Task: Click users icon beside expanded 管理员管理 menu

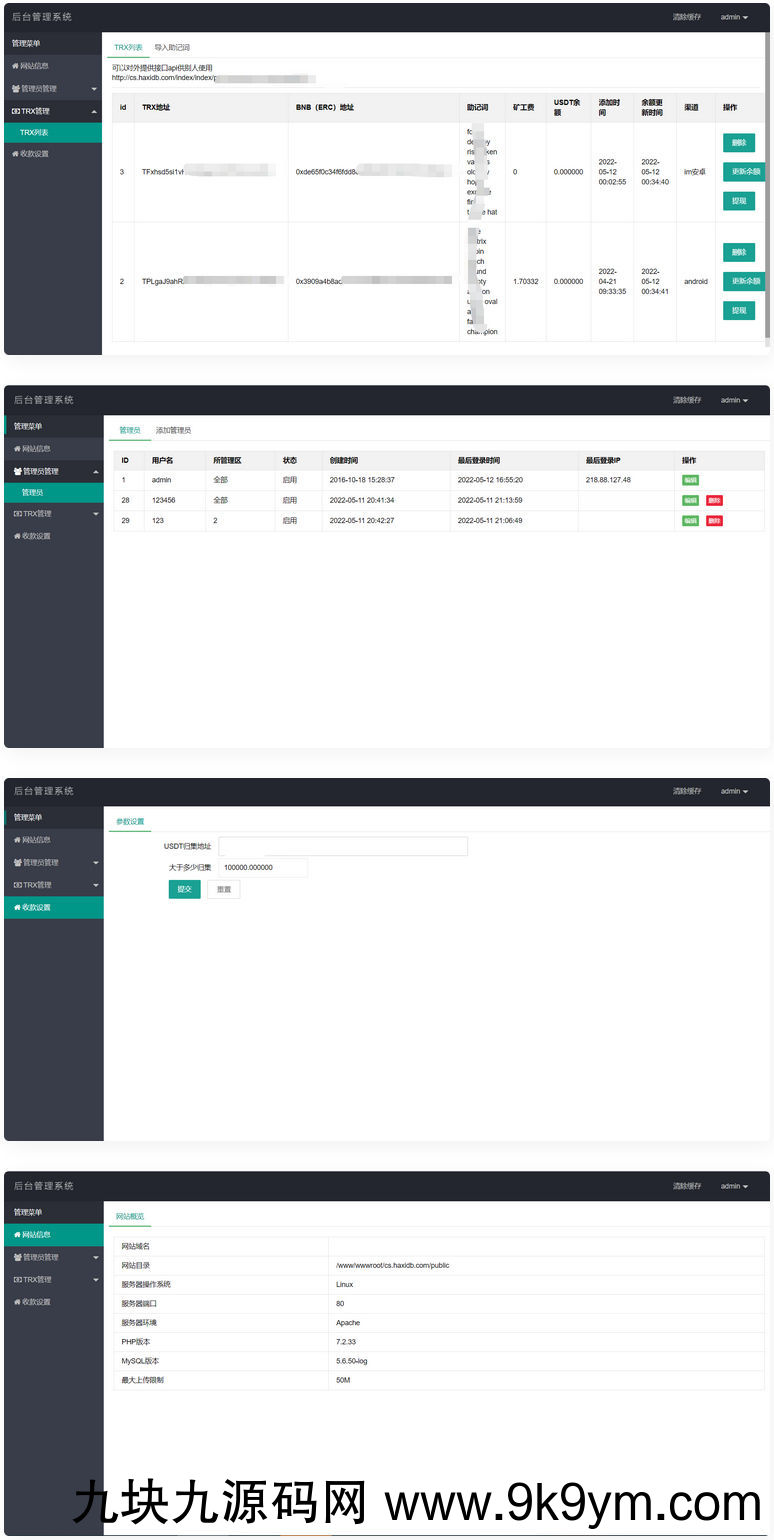Action: click(x=17, y=471)
